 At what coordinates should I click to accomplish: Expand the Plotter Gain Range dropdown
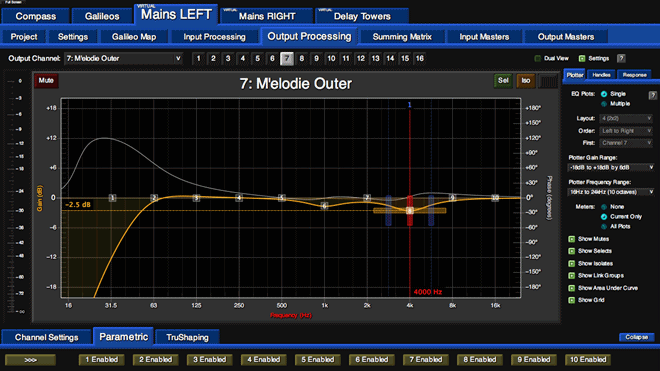(x=611, y=168)
